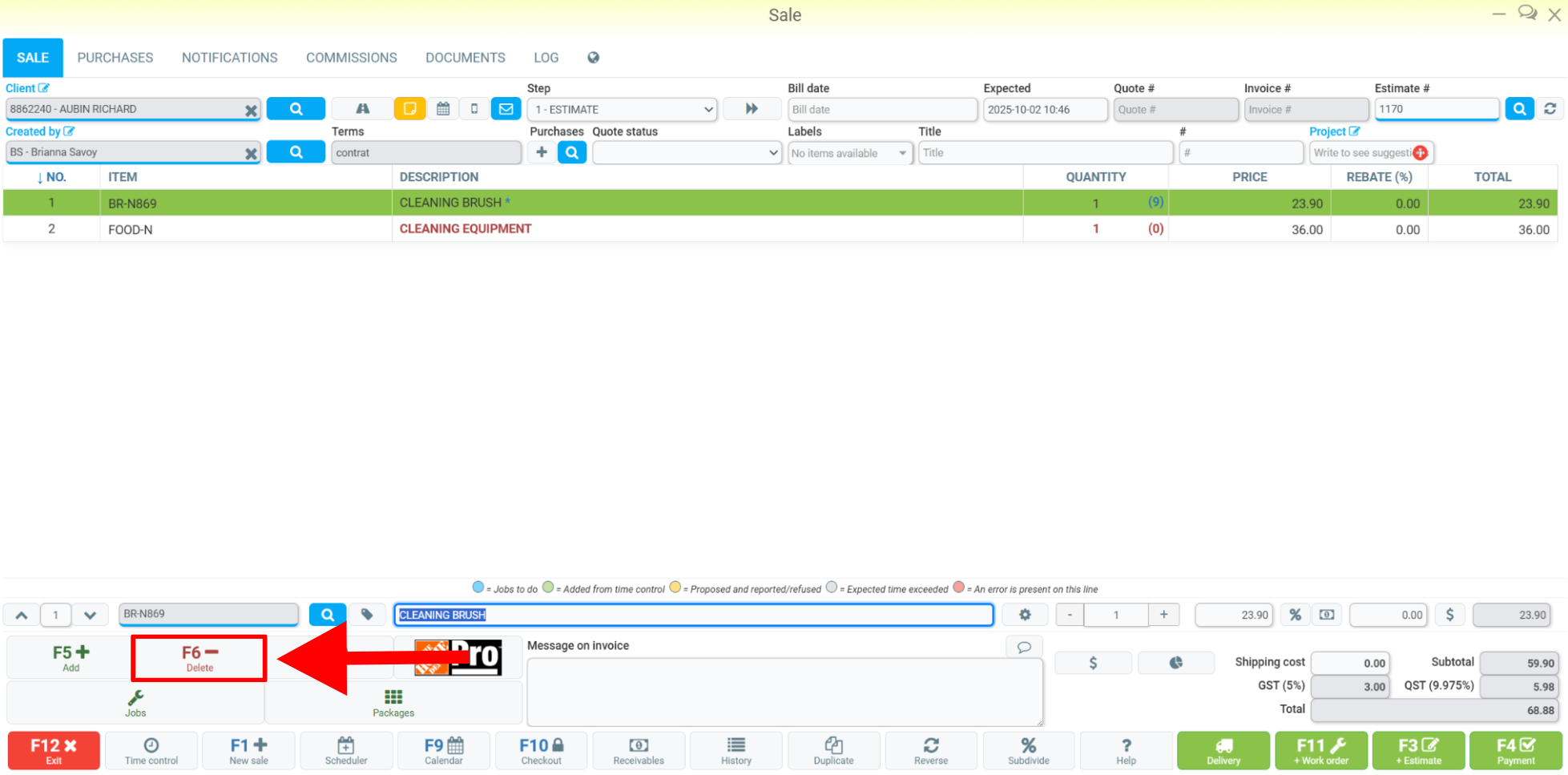Click the green F4 Payment button
Viewport: 1568px width, 775px height.
[1516, 751]
